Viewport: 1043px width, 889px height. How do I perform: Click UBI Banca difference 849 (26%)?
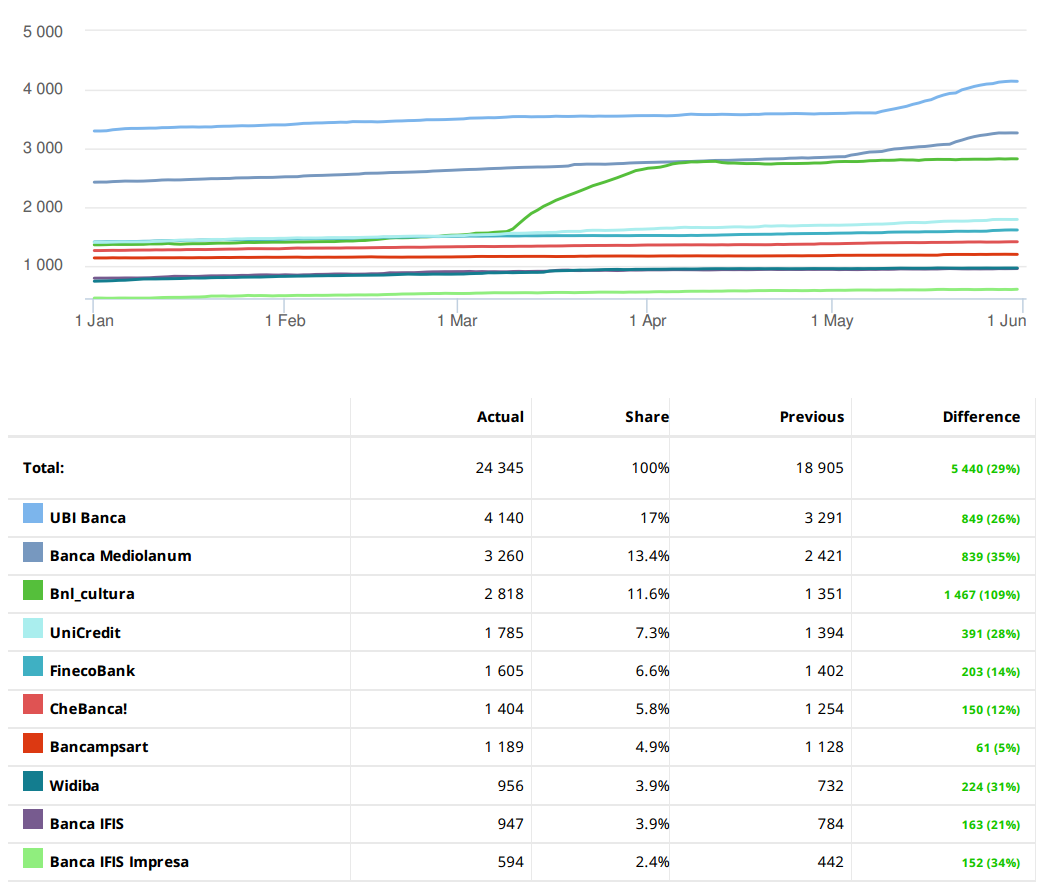990,519
